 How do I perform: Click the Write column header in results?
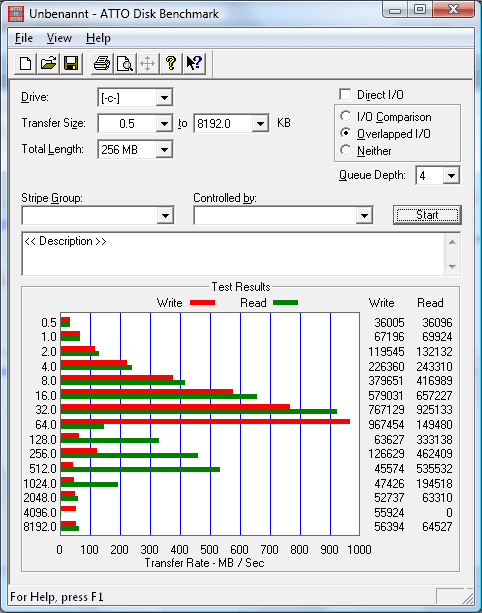tap(382, 303)
